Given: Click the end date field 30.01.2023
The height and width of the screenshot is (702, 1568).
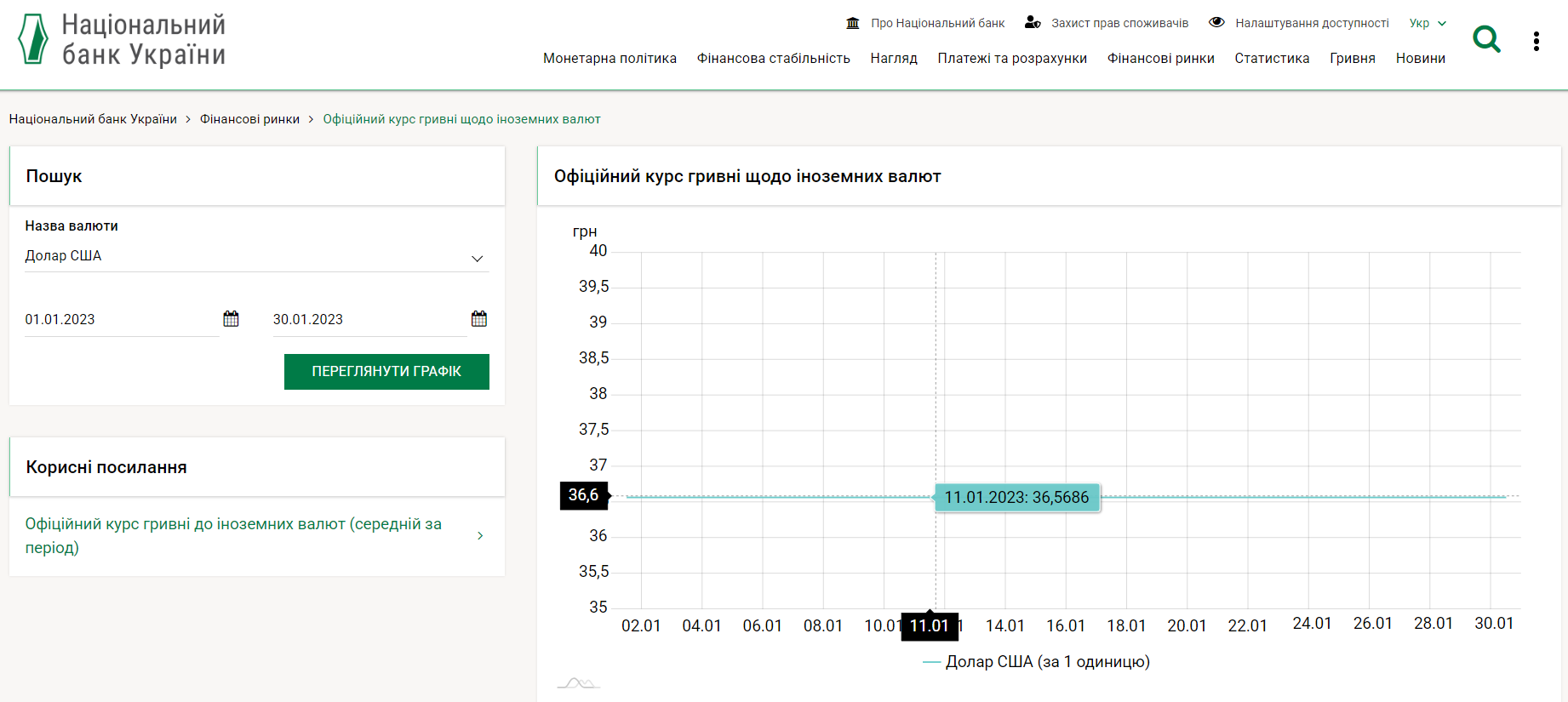Looking at the screenshot, I should [x=369, y=320].
